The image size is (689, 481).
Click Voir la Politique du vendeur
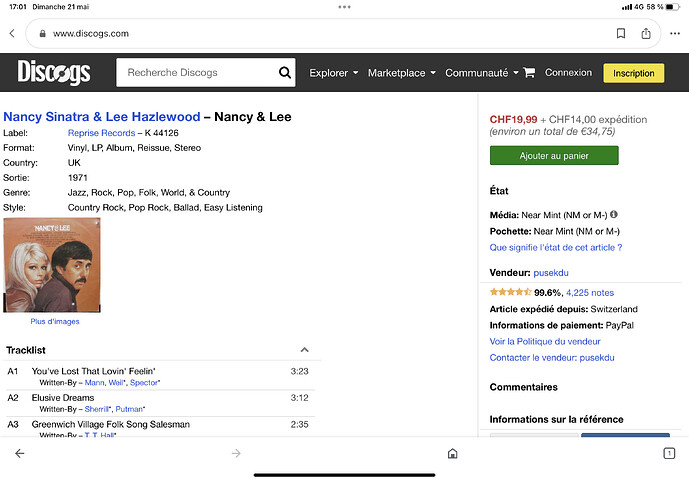click(545, 341)
